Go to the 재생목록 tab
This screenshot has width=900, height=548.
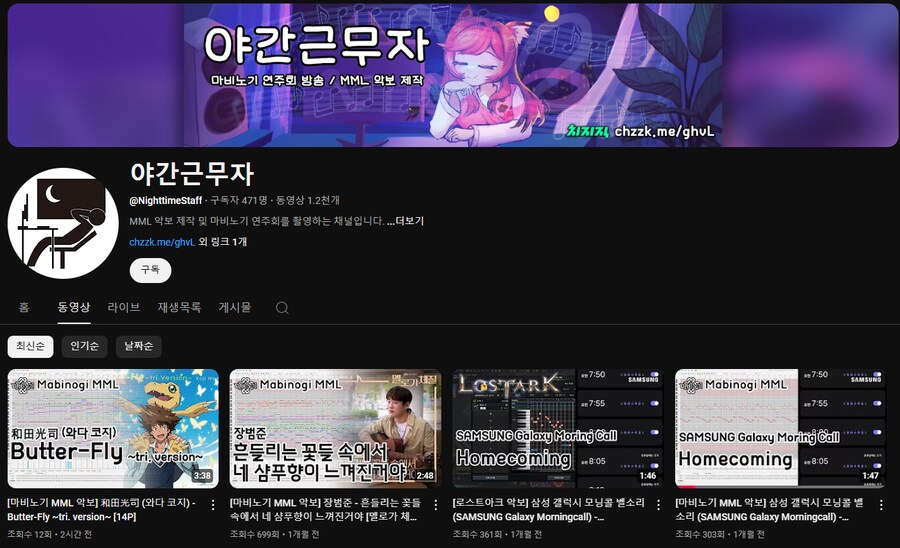coord(179,307)
